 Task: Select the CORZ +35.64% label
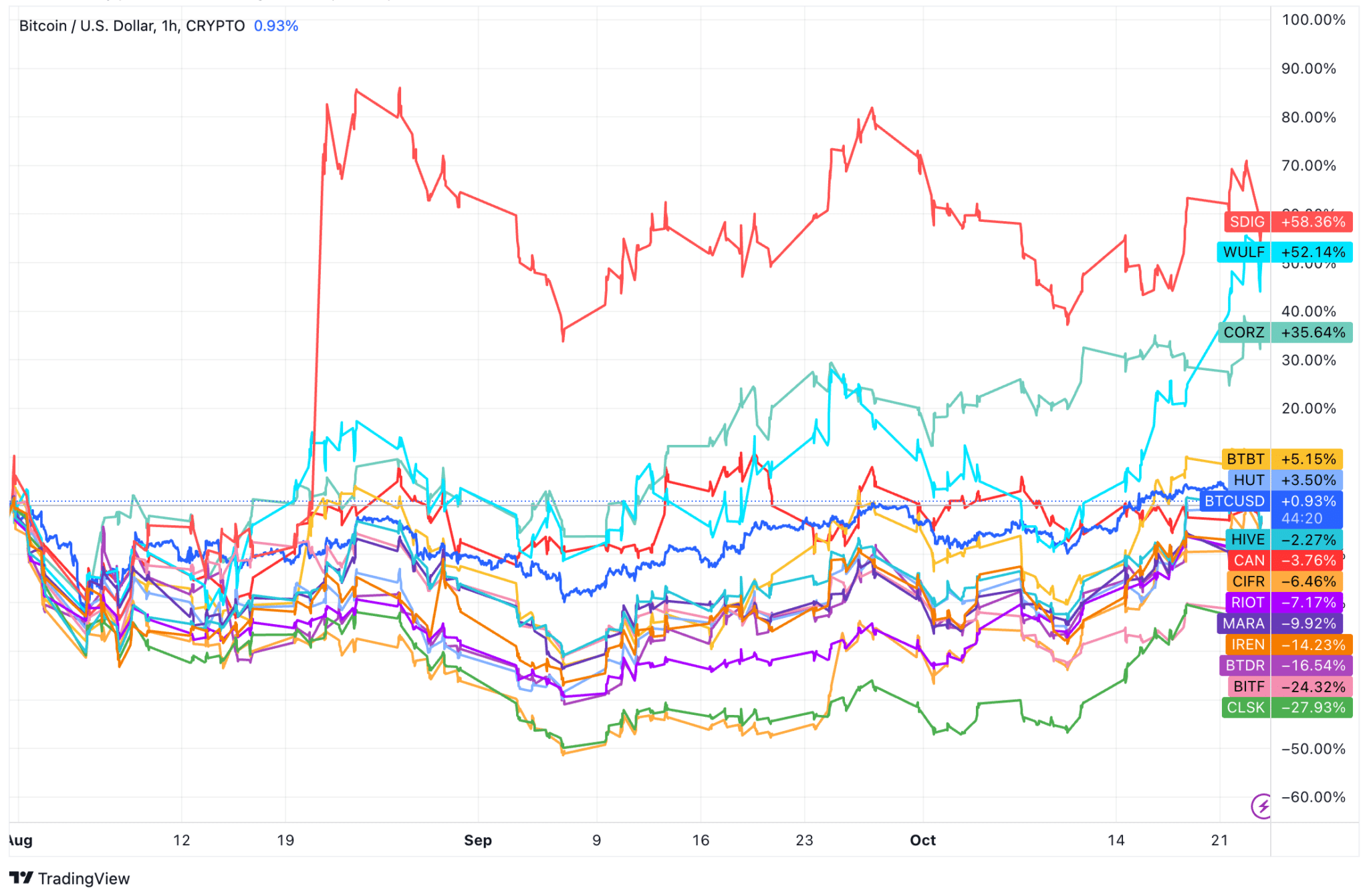click(x=1285, y=332)
